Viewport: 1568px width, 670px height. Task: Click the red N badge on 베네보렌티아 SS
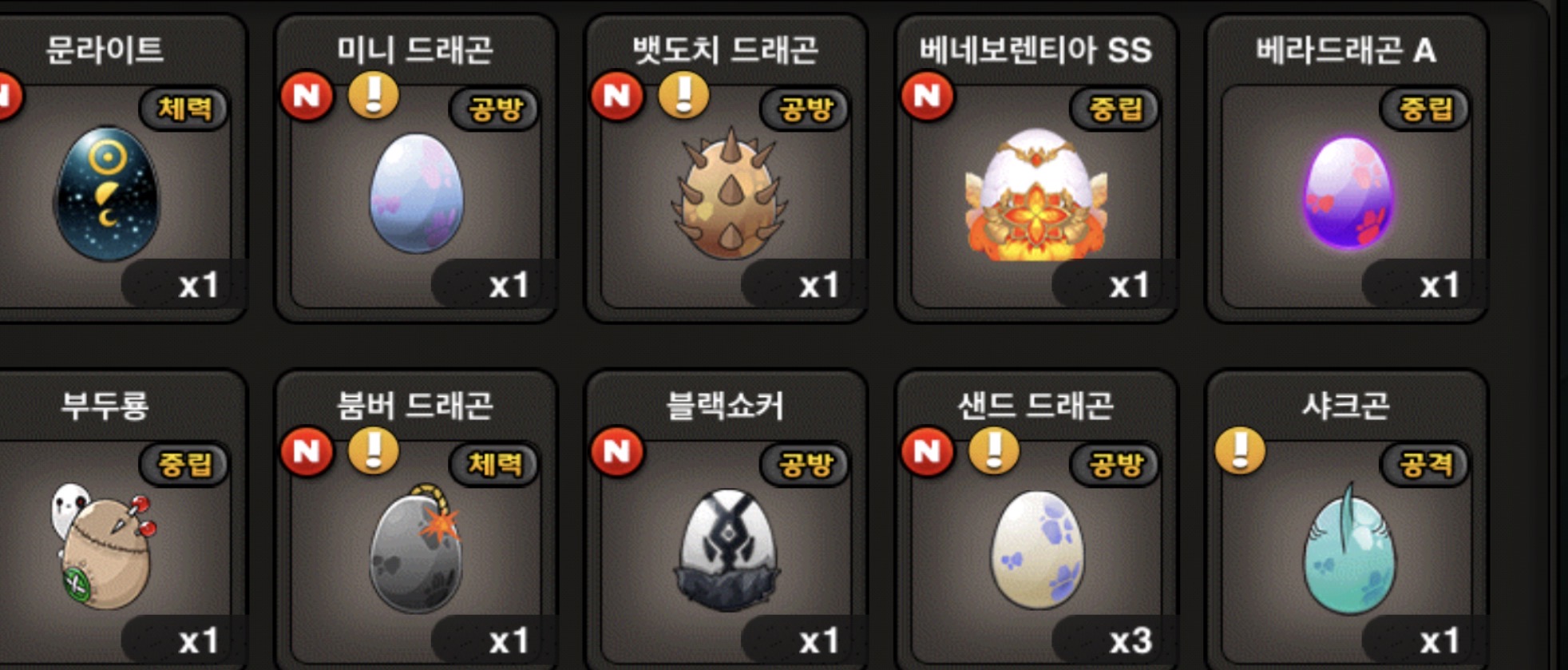(x=927, y=96)
